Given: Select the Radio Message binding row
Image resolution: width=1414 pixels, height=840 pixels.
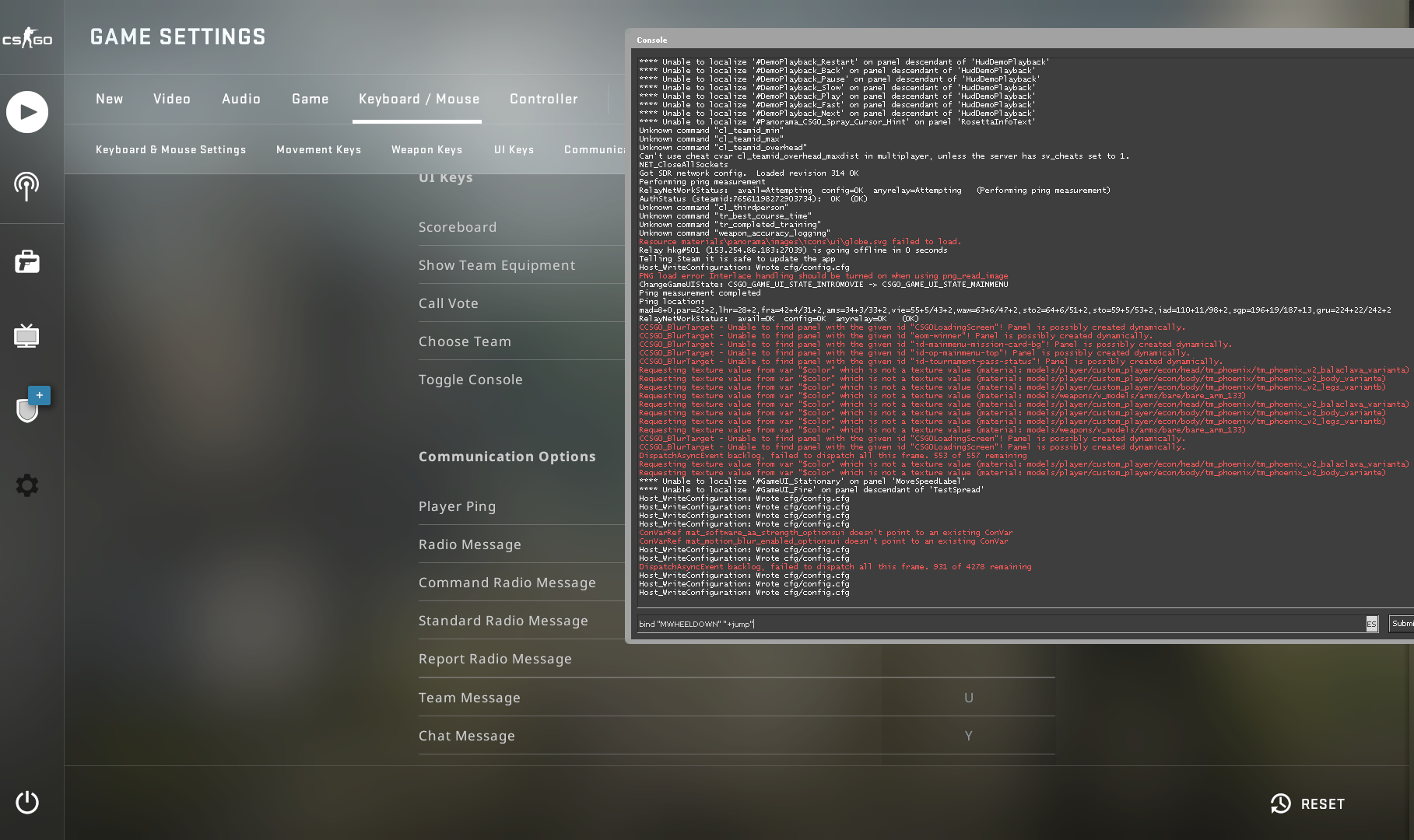Looking at the screenshot, I should (521, 544).
